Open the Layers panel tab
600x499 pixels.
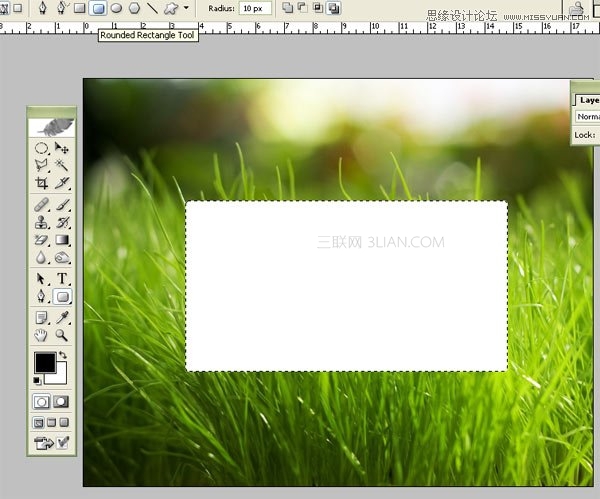(x=588, y=100)
